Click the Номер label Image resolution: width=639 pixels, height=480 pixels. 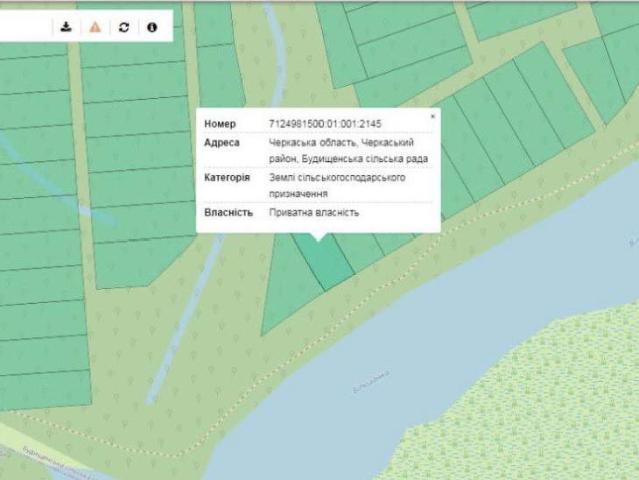[x=220, y=123]
